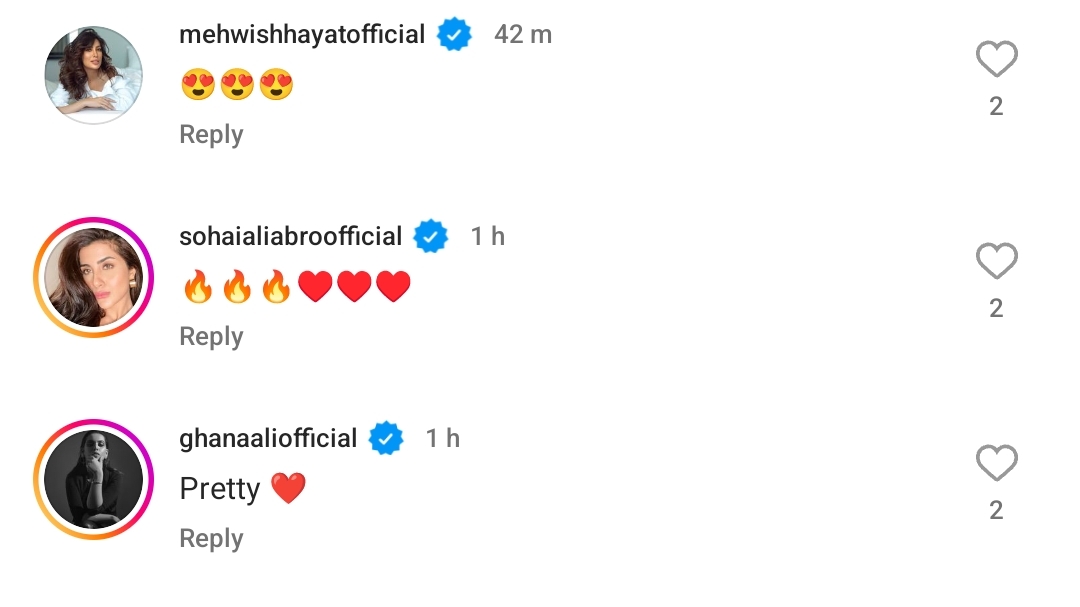This screenshot has height=607, width=1080.
Task: View sohaialiabroofficial's story from avatar
Action: (x=94, y=276)
